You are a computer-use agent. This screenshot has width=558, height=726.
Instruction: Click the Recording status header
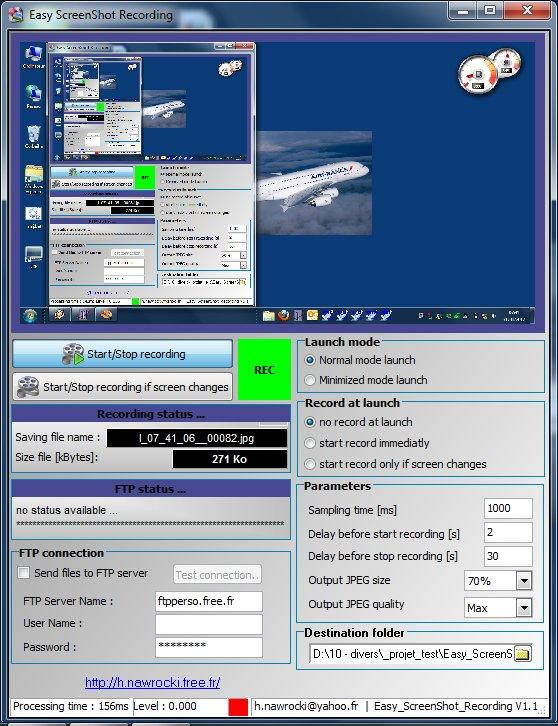click(x=151, y=414)
